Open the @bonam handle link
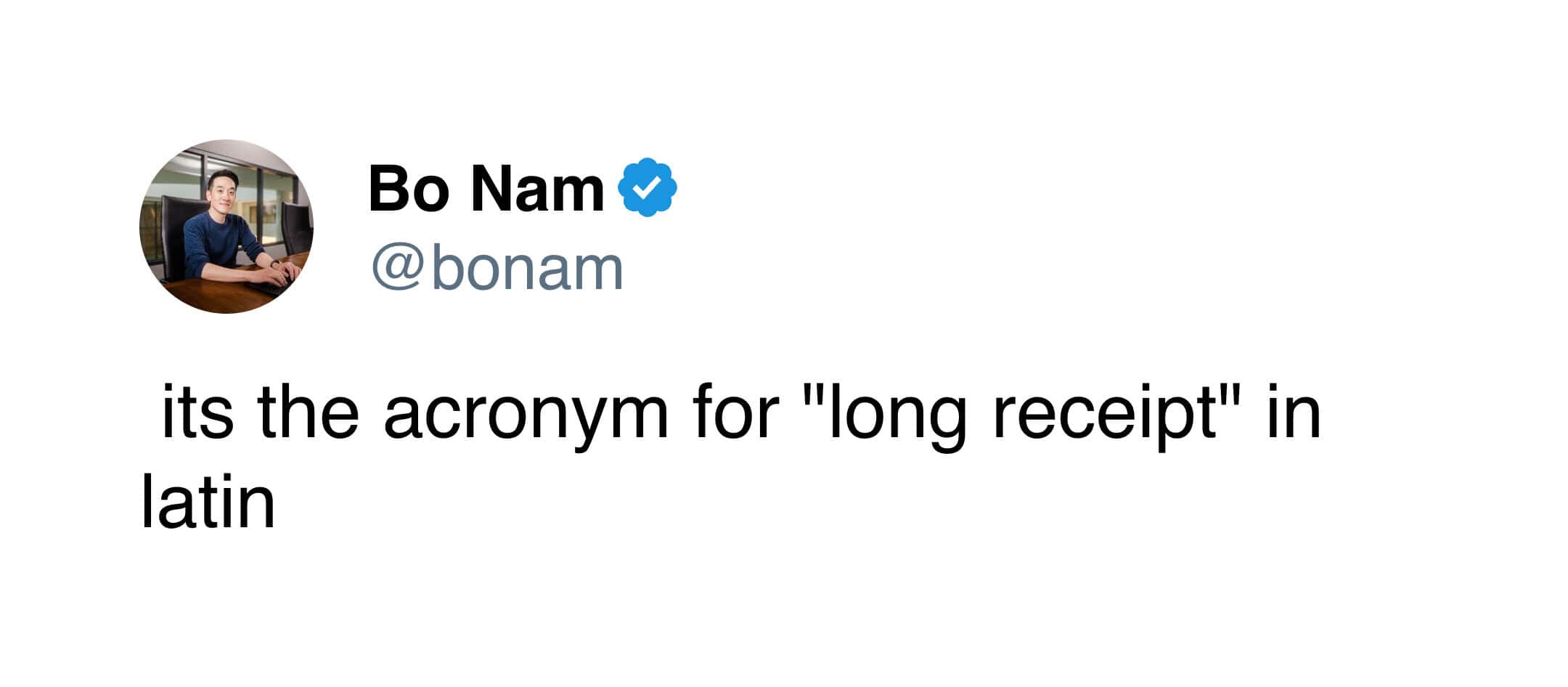Screen dimensions: 1568x687 (497, 269)
